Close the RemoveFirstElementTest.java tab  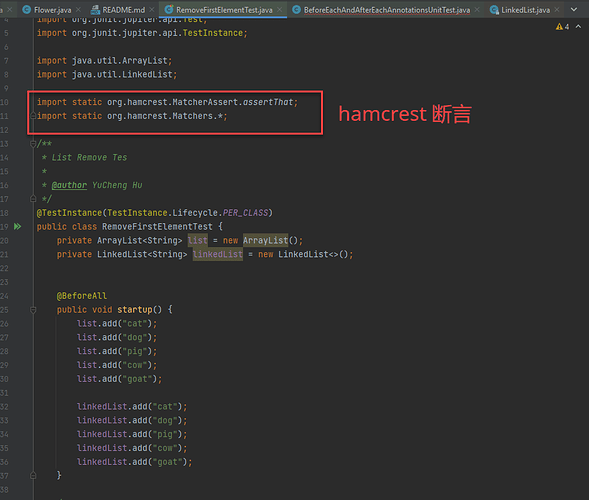pos(279,9)
